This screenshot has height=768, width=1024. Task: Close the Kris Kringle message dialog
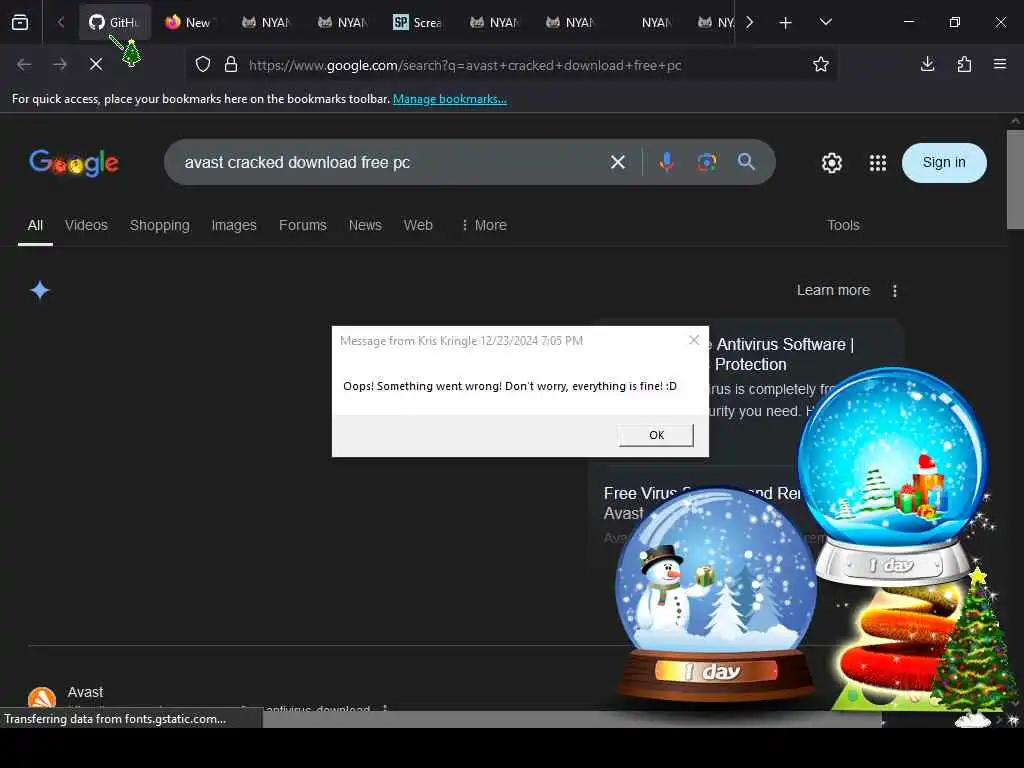click(694, 340)
